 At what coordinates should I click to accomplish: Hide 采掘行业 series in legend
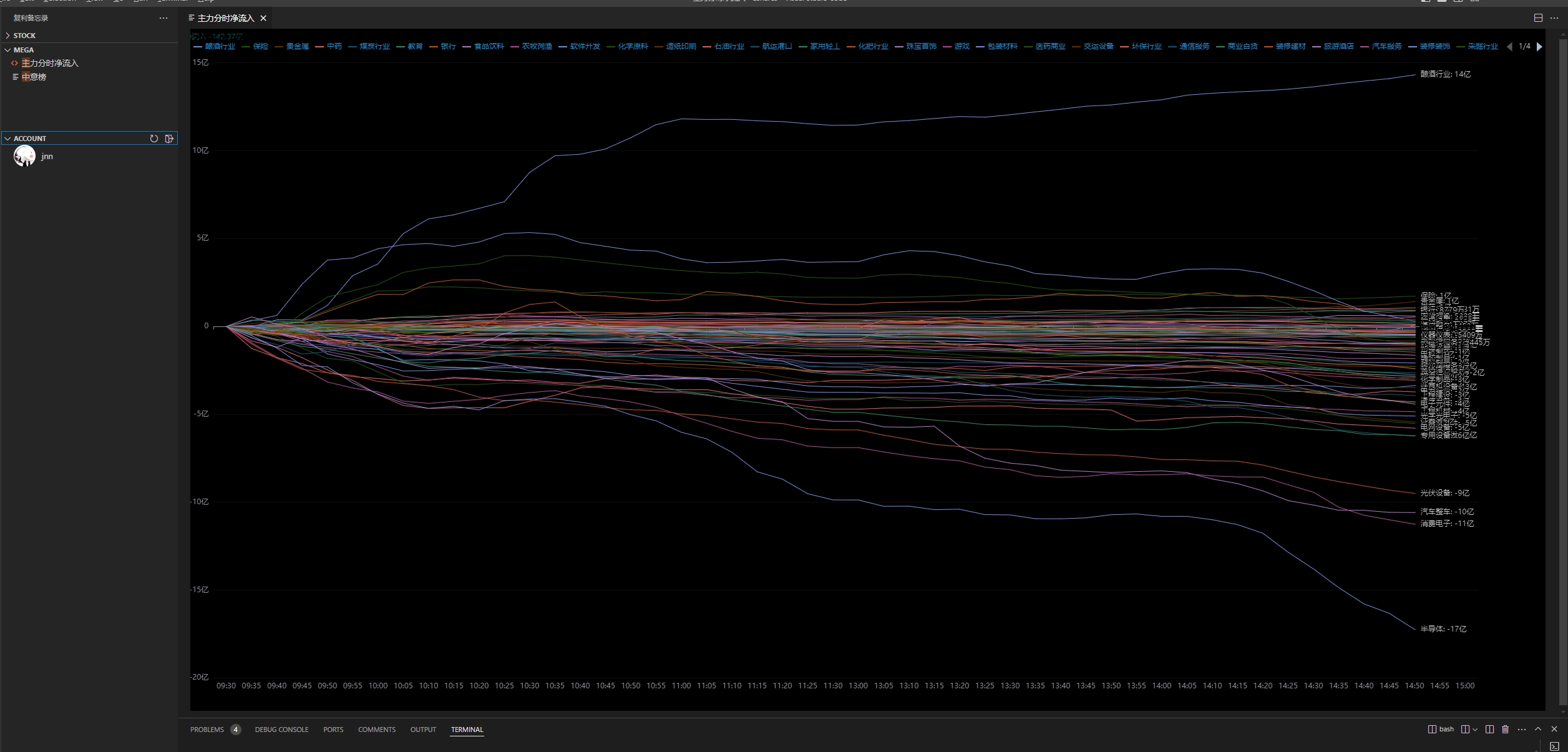(x=1476, y=47)
